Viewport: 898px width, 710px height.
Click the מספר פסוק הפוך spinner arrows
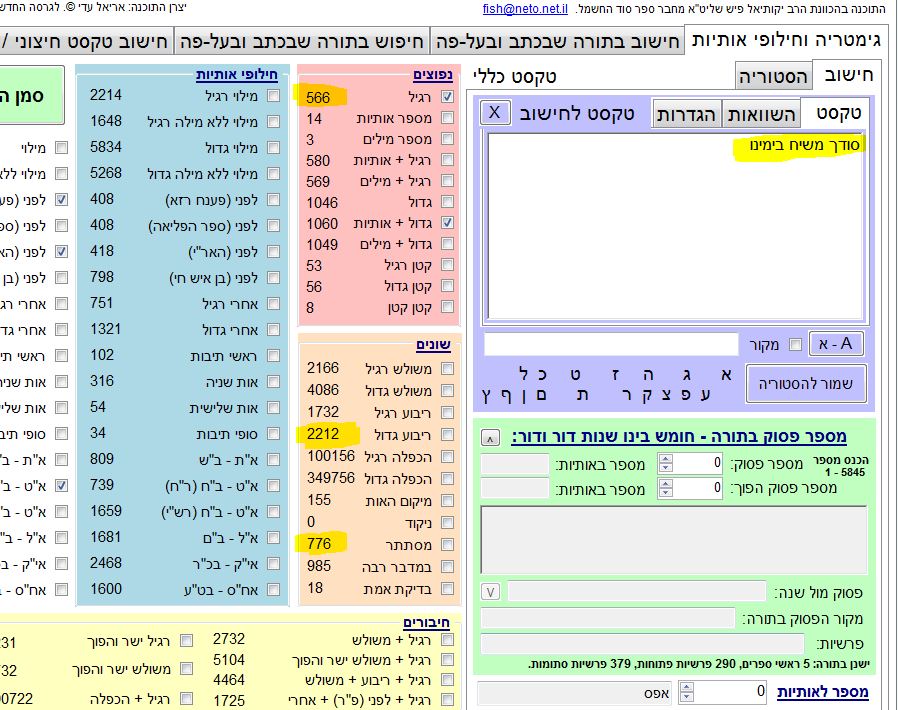(667, 488)
